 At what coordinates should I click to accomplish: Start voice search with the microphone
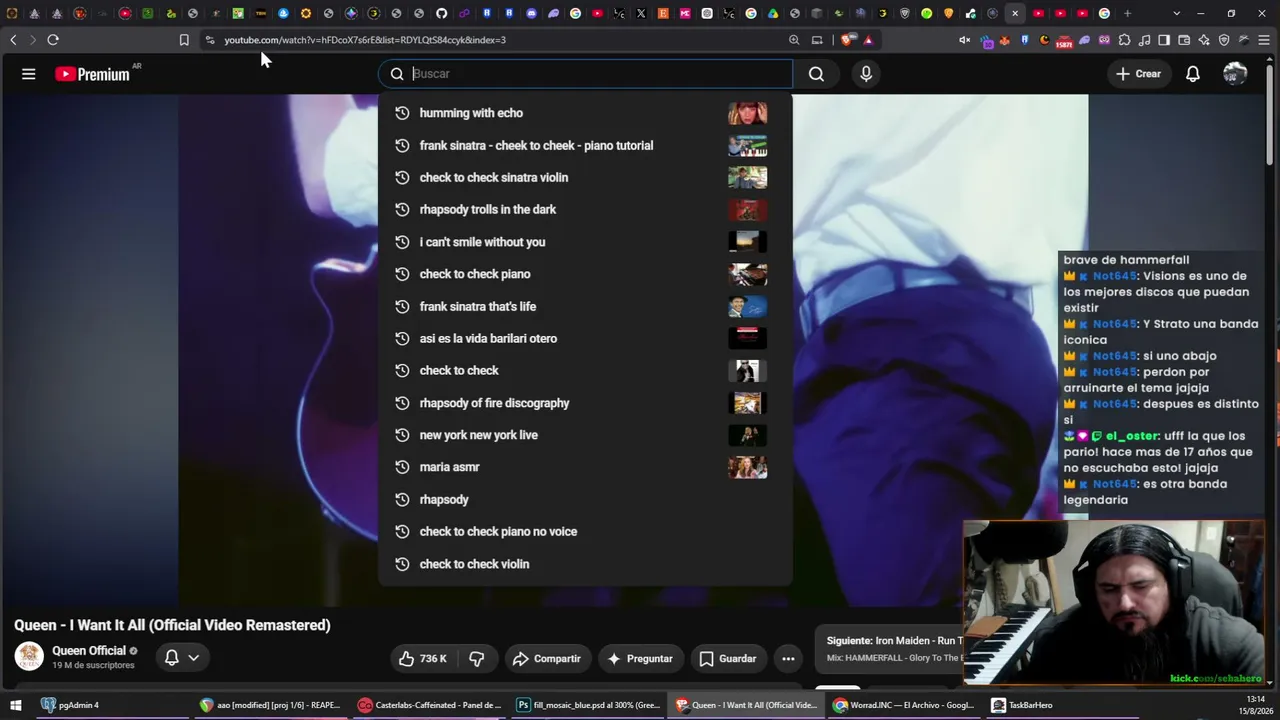(x=866, y=74)
